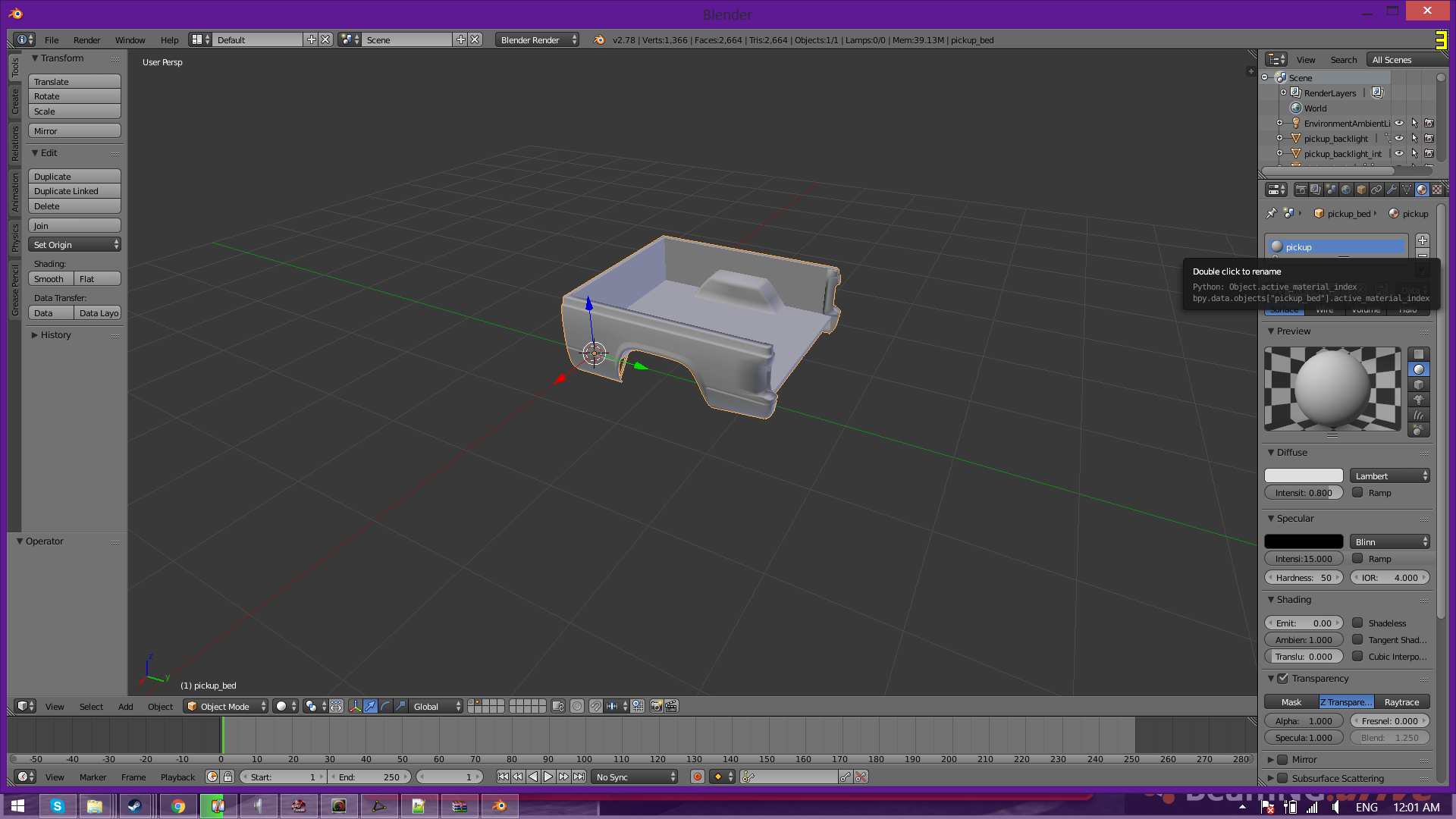Open the Global orientation dropdown
The image size is (1456, 819).
pyautogui.click(x=436, y=706)
